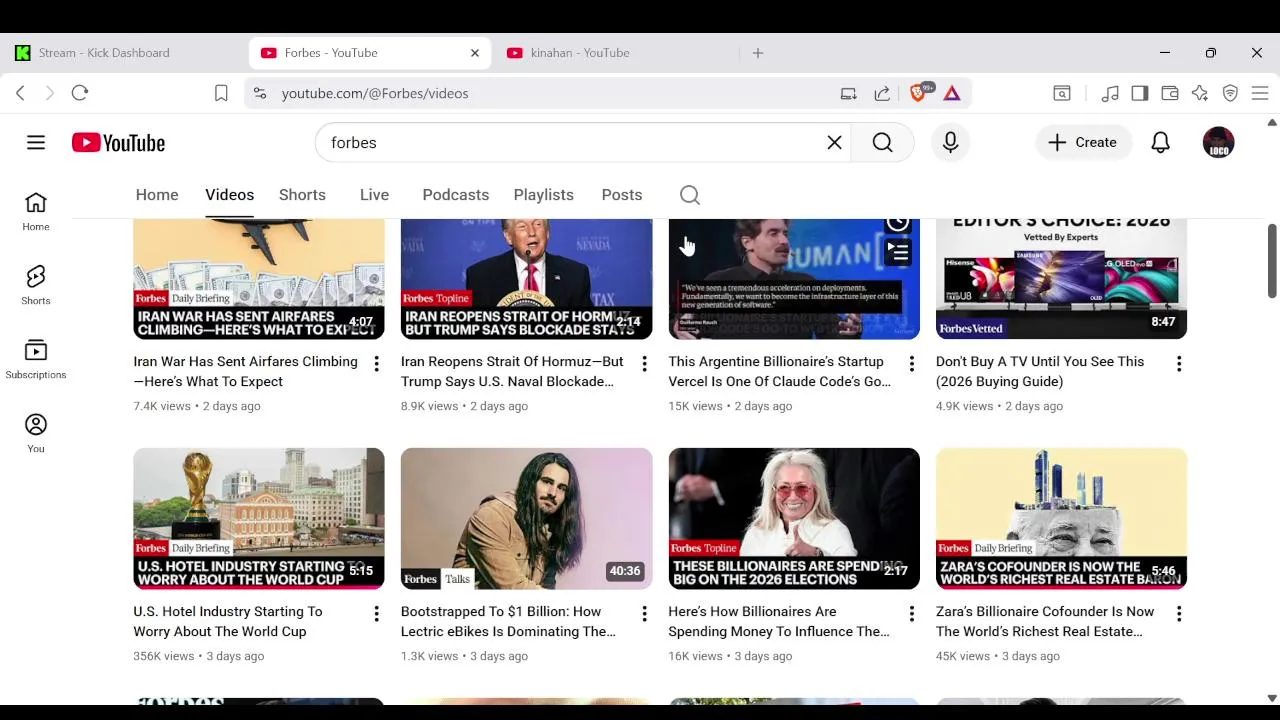Screen dimensions: 1280x720
Task: Click the World Cup trophy hotel thumbnail
Action: pyautogui.click(x=259, y=518)
